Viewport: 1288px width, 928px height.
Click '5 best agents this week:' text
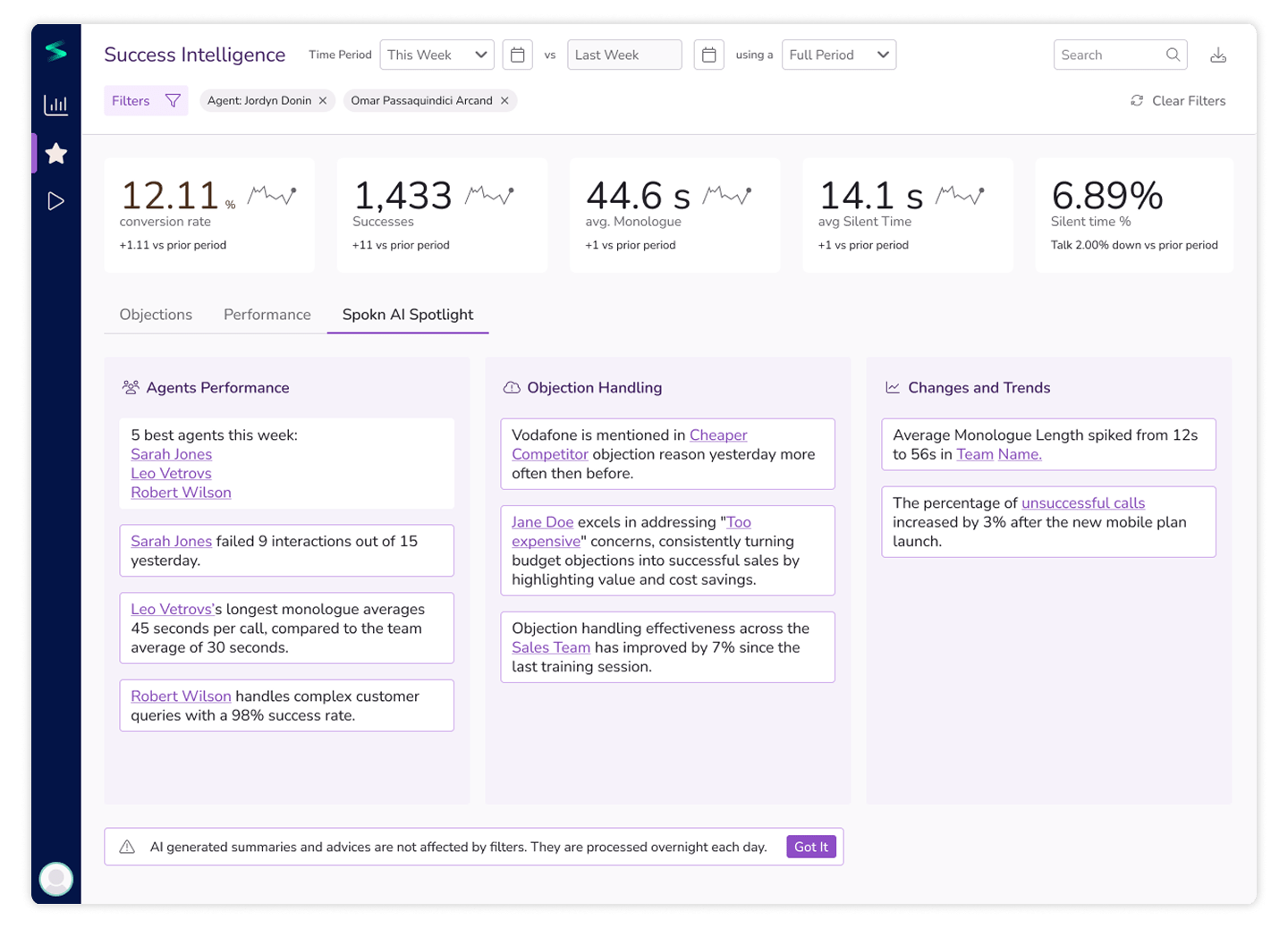pos(214,434)
